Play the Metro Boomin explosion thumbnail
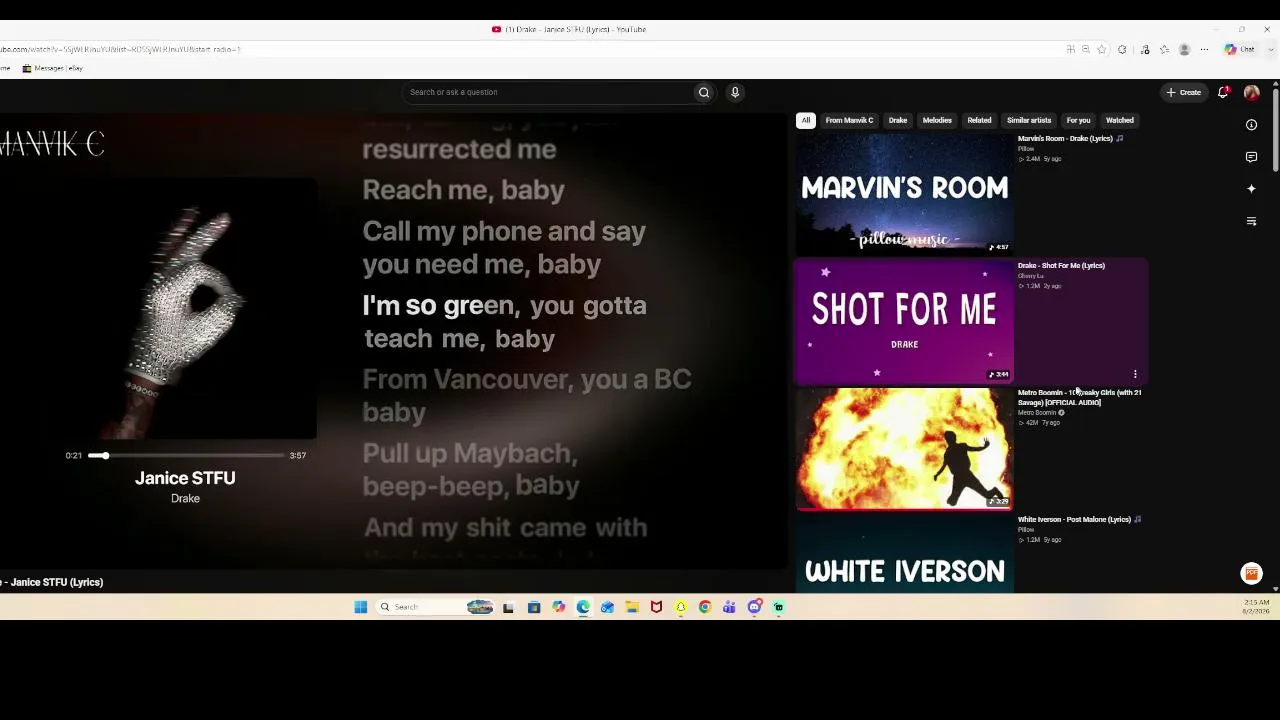1280x720 pixels. point(905,448)
